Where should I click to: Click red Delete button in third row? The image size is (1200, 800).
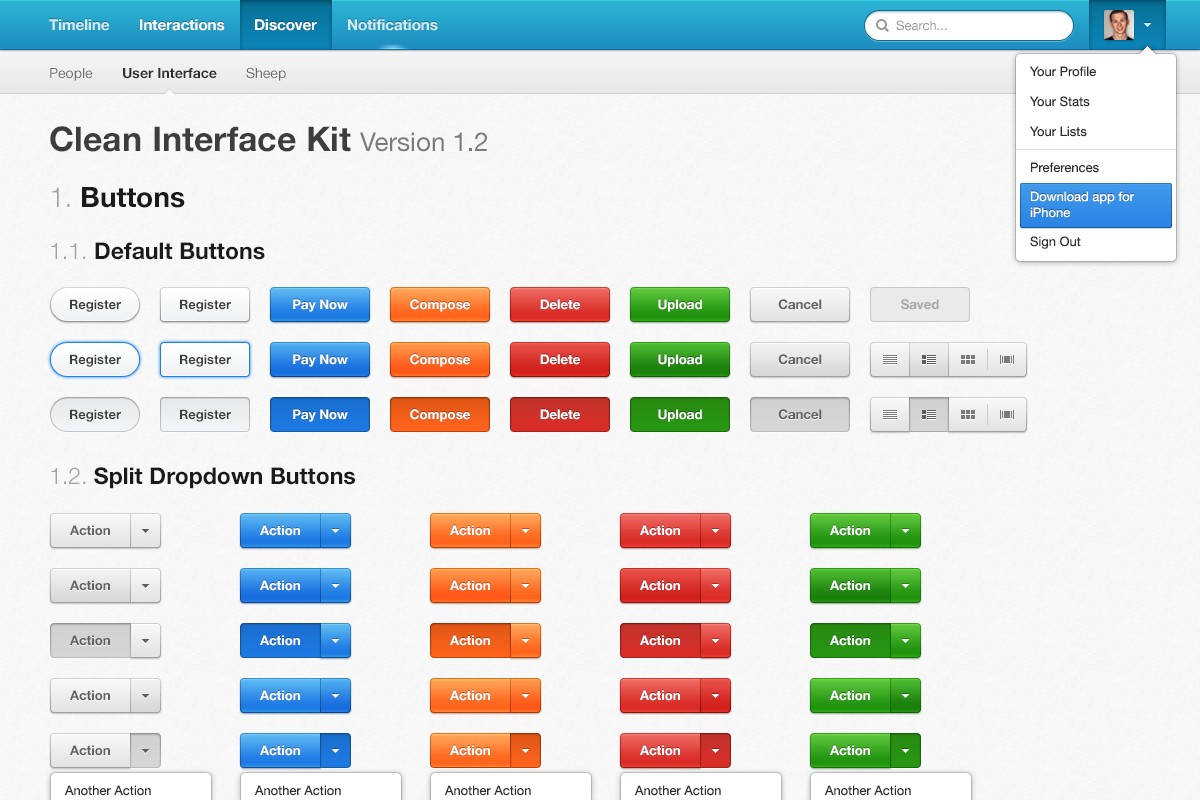point(560,415)
